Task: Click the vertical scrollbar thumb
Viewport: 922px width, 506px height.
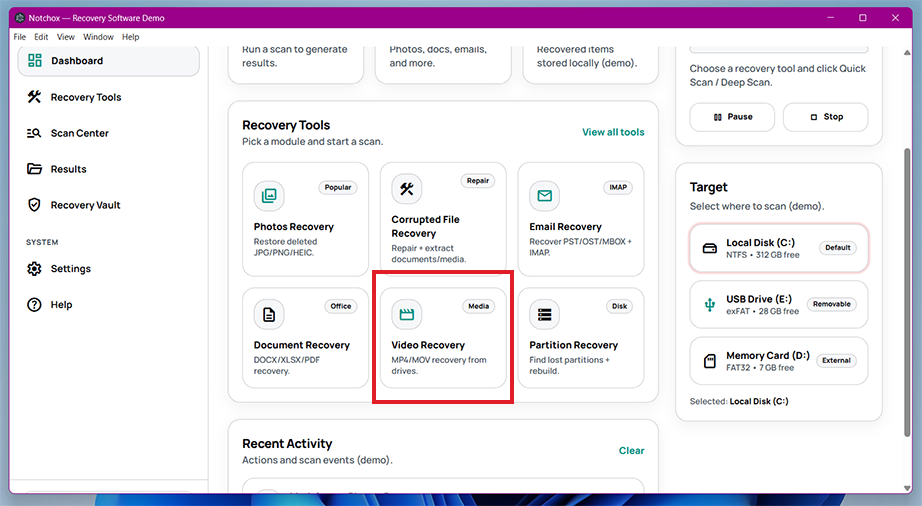Action: click(x=907, y=292)
